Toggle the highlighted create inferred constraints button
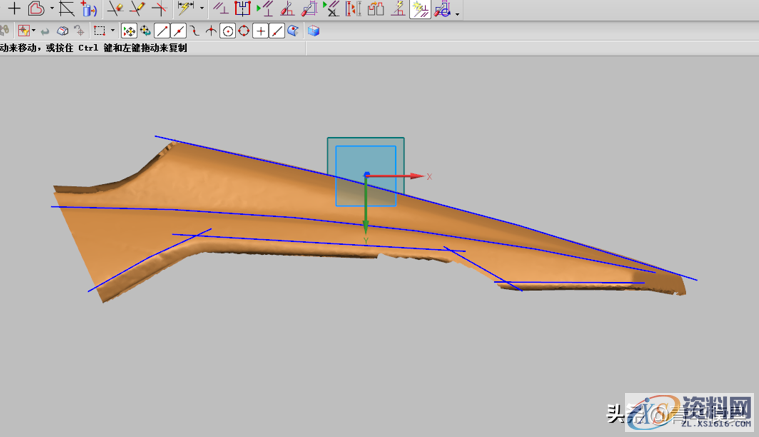 (421, 10)
